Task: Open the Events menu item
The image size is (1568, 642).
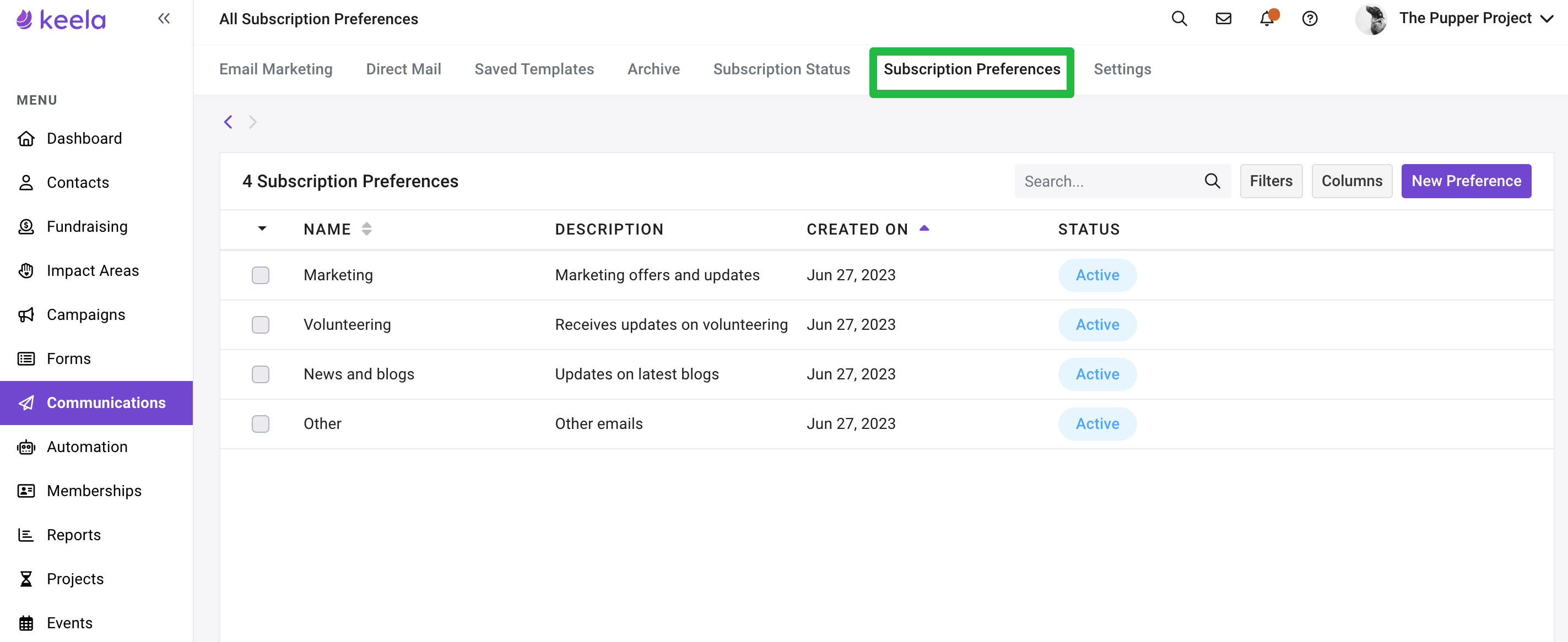Action: [x=96, y=623]
